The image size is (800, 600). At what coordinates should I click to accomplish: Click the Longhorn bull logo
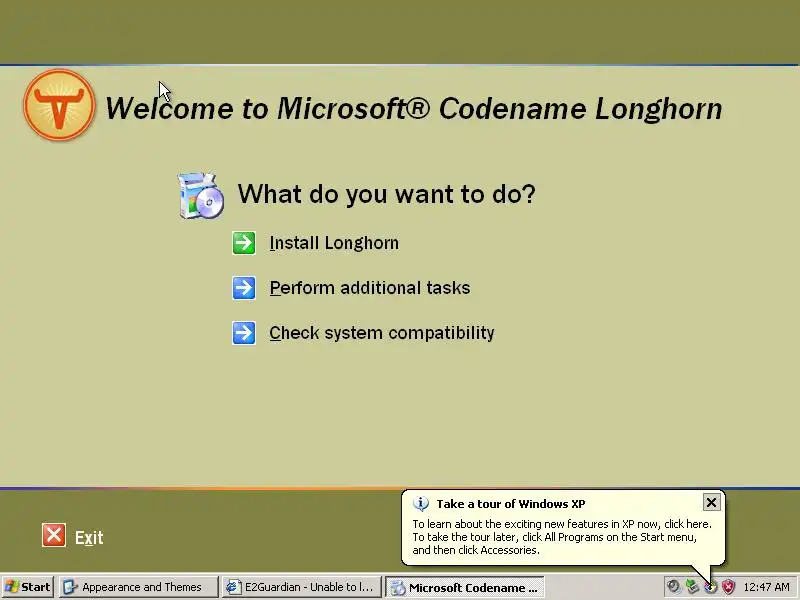(x=59, y=105)
